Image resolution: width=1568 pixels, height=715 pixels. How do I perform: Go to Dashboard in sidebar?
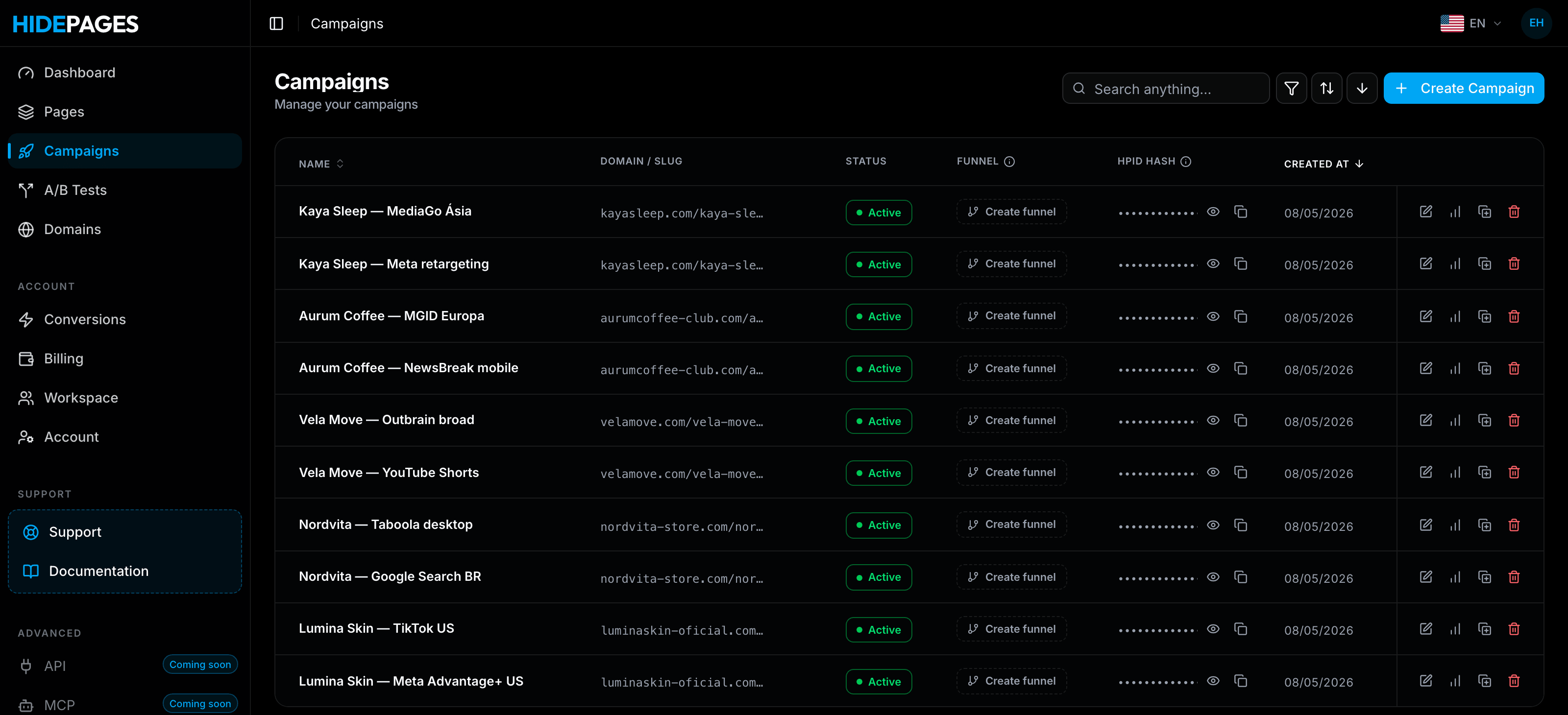pos(125,72)
